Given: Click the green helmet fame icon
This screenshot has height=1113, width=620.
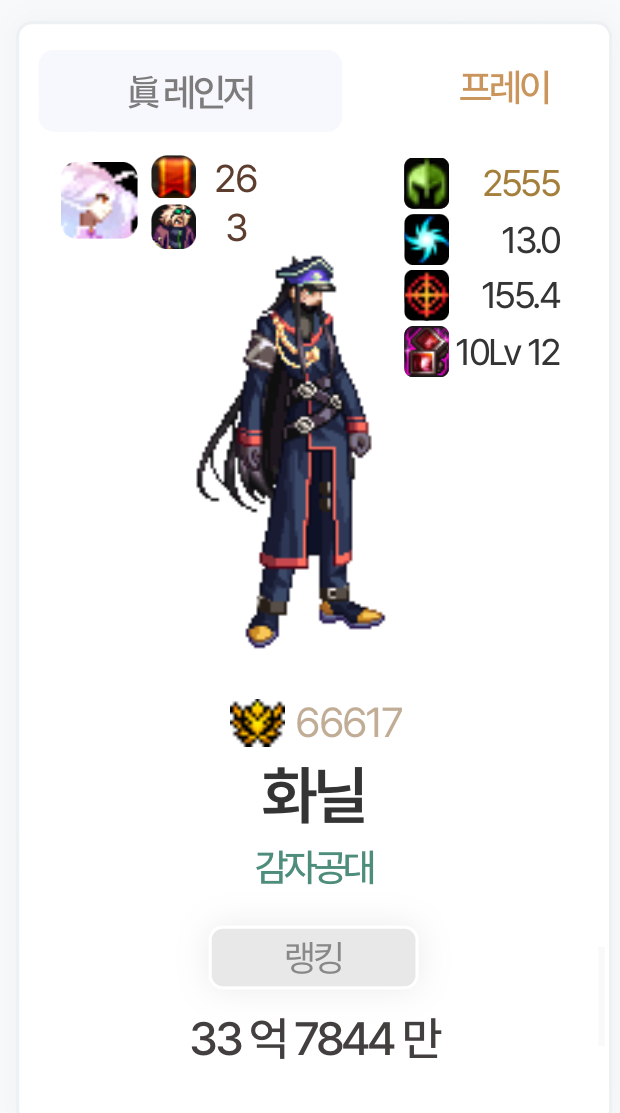Looking at the screenshot, I should [426, 183].
